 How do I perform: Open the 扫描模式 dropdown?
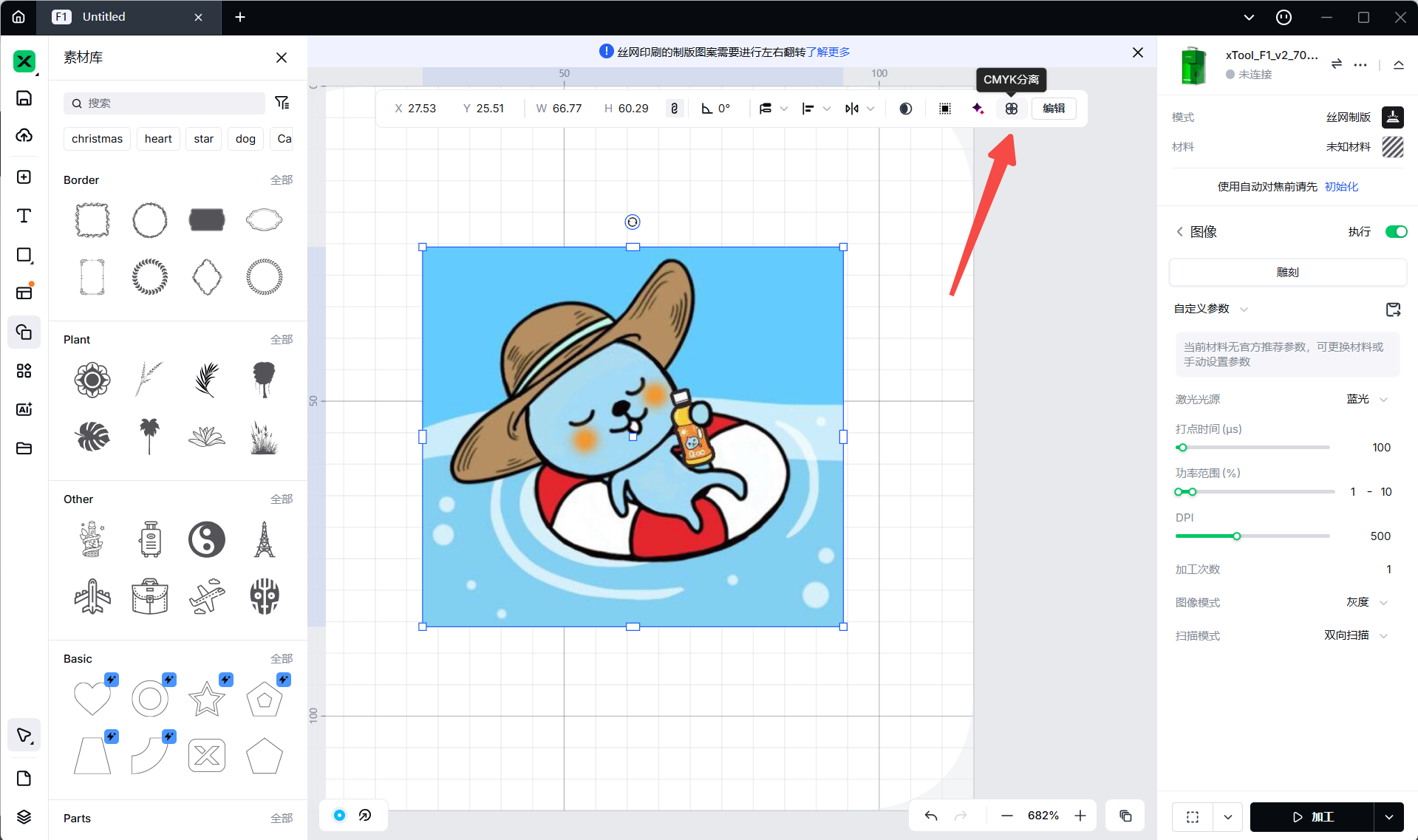pyautogui.click(x=1356, y=636)
